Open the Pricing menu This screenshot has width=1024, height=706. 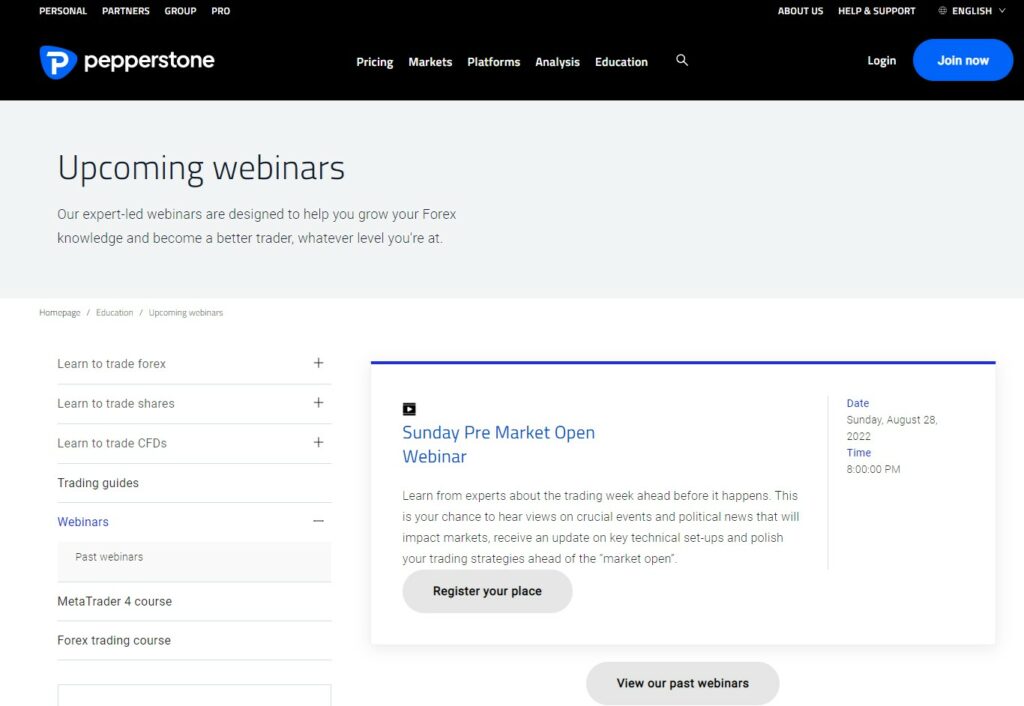[374, 62]
